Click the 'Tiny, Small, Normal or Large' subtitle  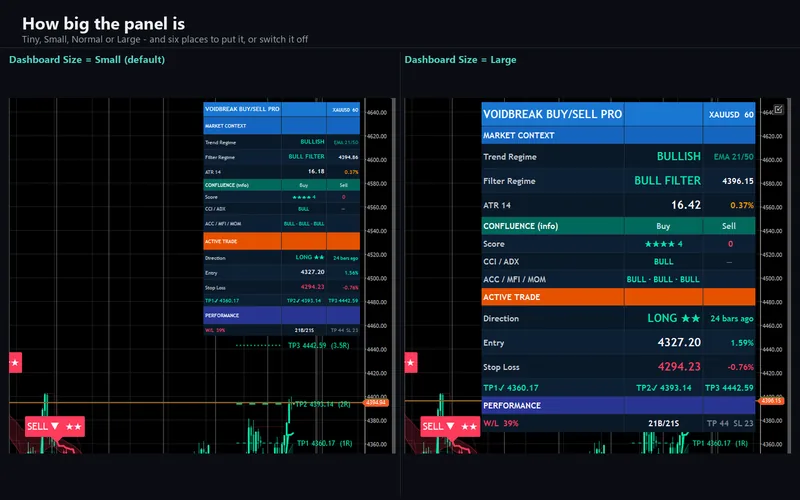165,39
